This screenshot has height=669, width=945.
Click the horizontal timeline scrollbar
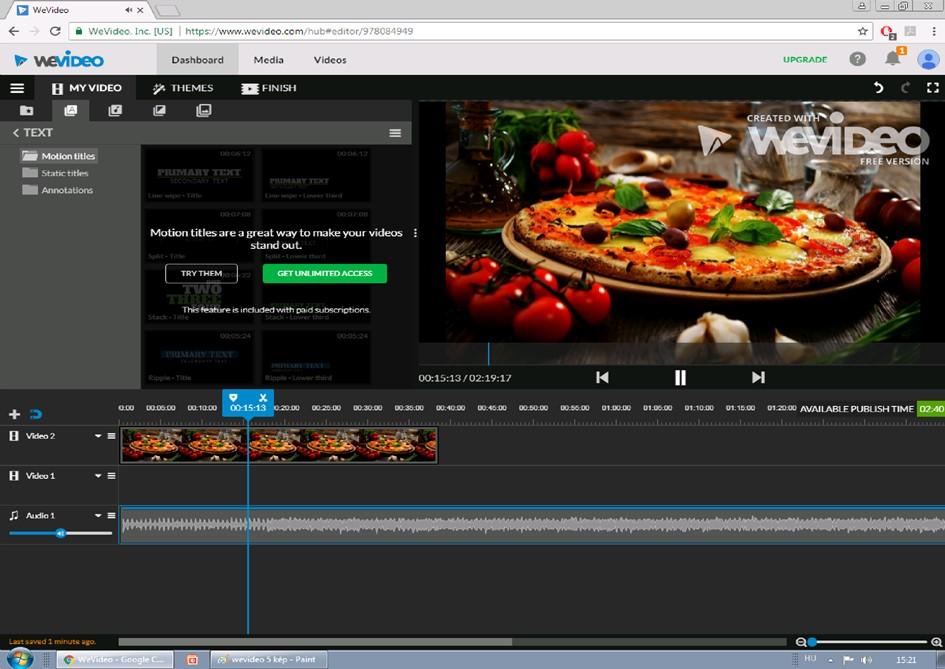(x=315, y=642)
